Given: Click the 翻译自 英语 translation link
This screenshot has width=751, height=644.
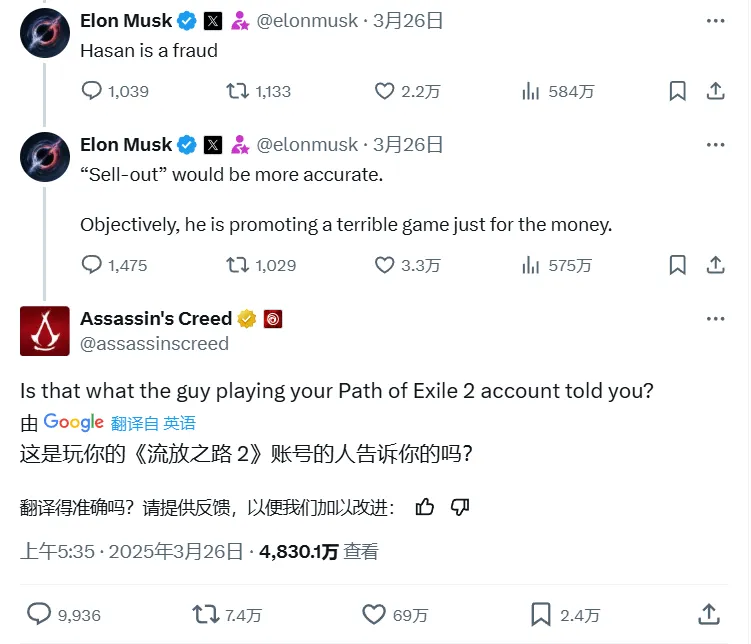Looking at the screenshot, I should tap(153, 423).
